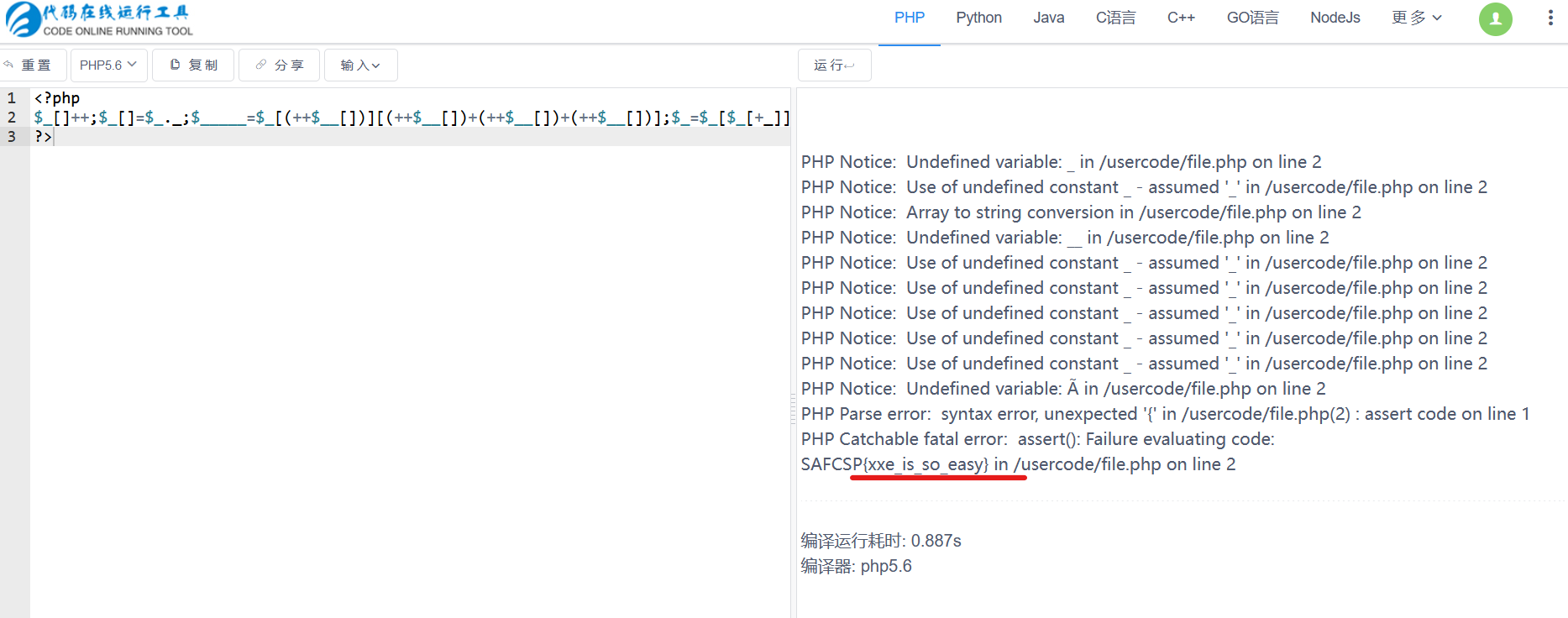Click the obfuscated PHP code on line 2
Viewport: 1568px width, 618px height.
pyautogui.click(x=412, y=118)
